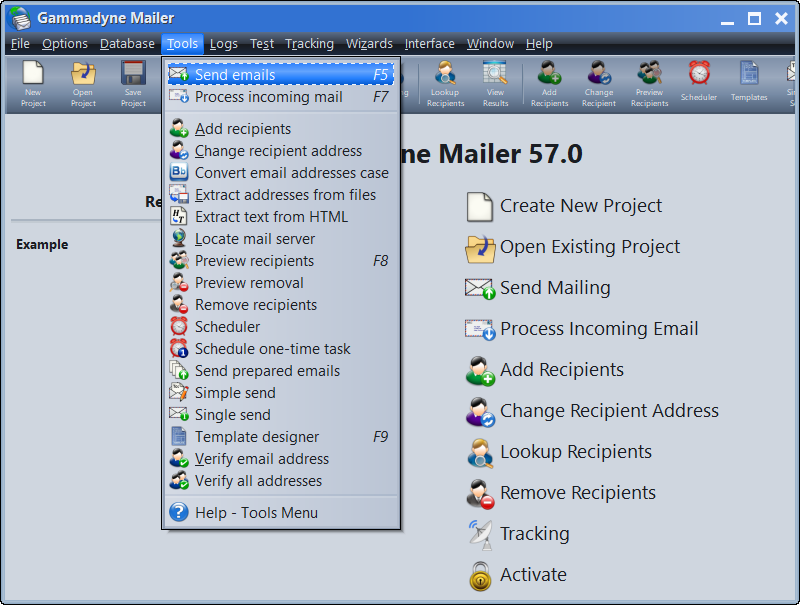Choose Add recipients from Tools menu
Viewport: 800px width, 605px height.
coord(281,129)
